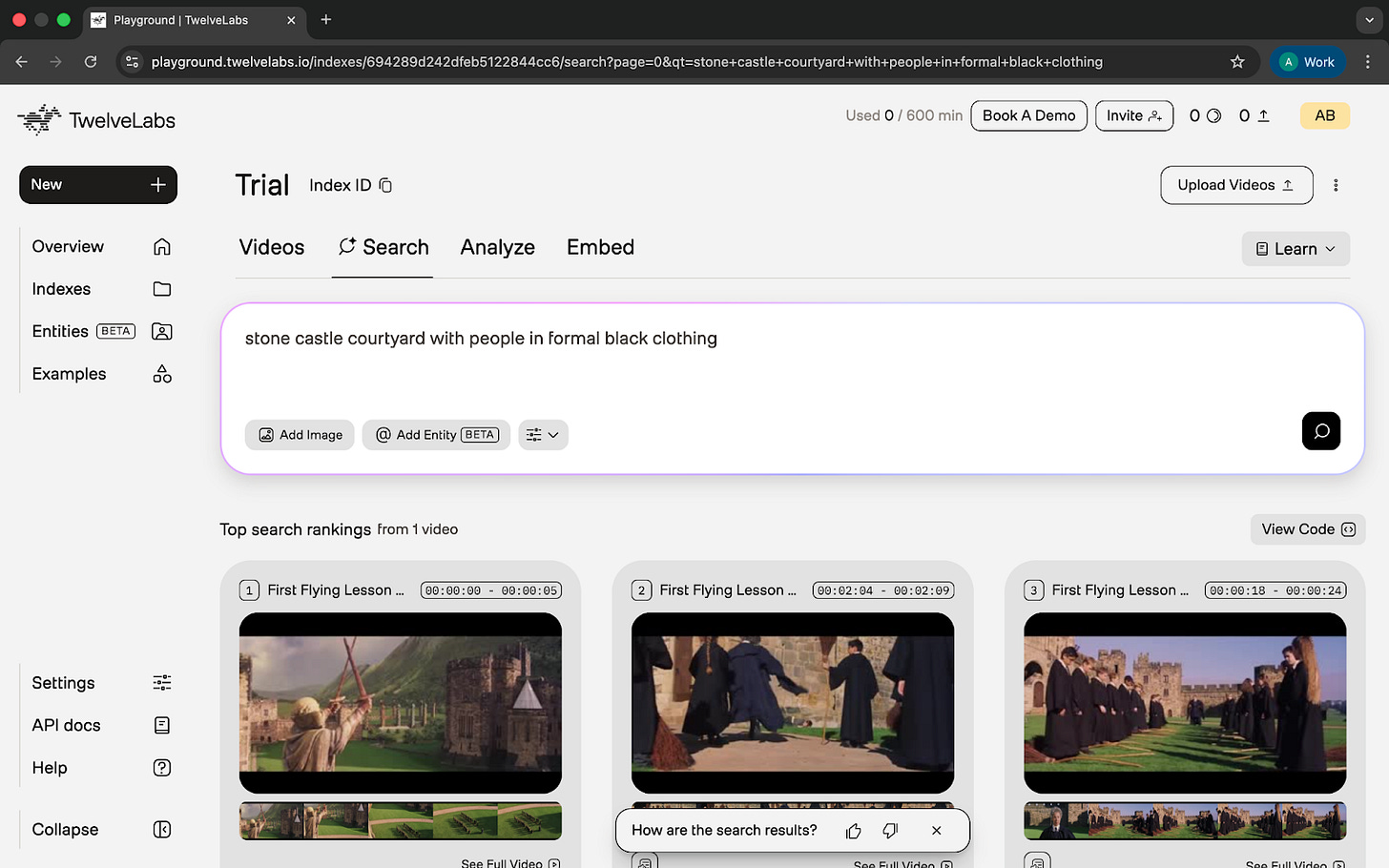Create new item with New button
Image resolution: width=1389 pixels, height=868 pixels.
98,185
